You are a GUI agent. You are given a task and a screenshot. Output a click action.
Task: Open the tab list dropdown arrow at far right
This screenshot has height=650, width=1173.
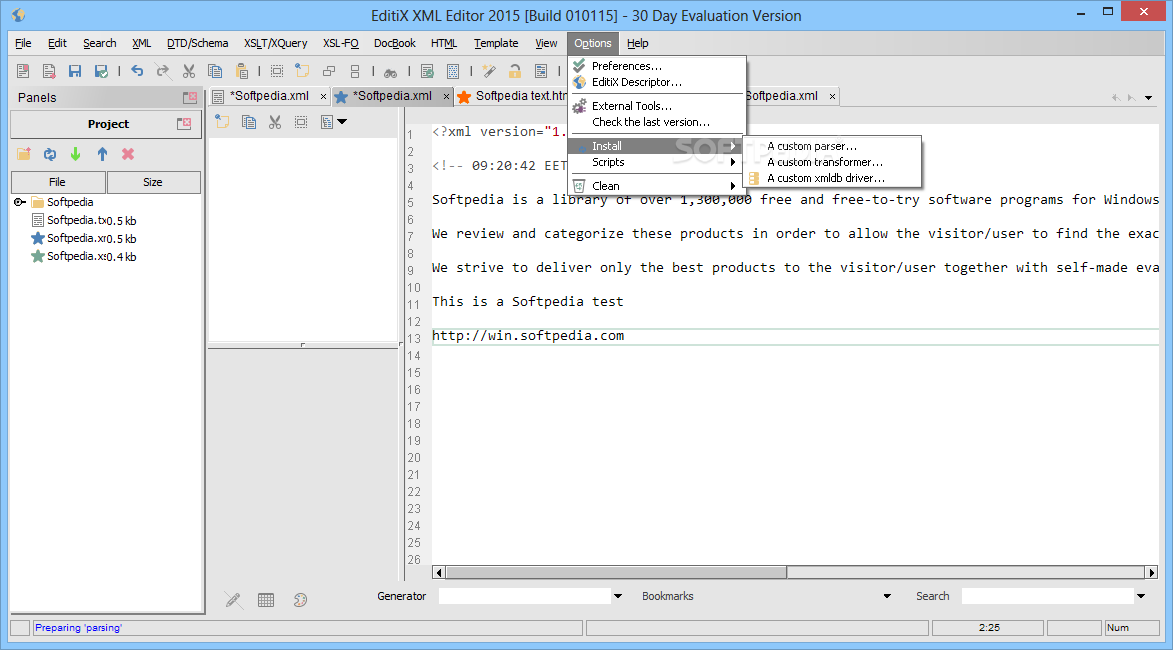[1148, 97]
